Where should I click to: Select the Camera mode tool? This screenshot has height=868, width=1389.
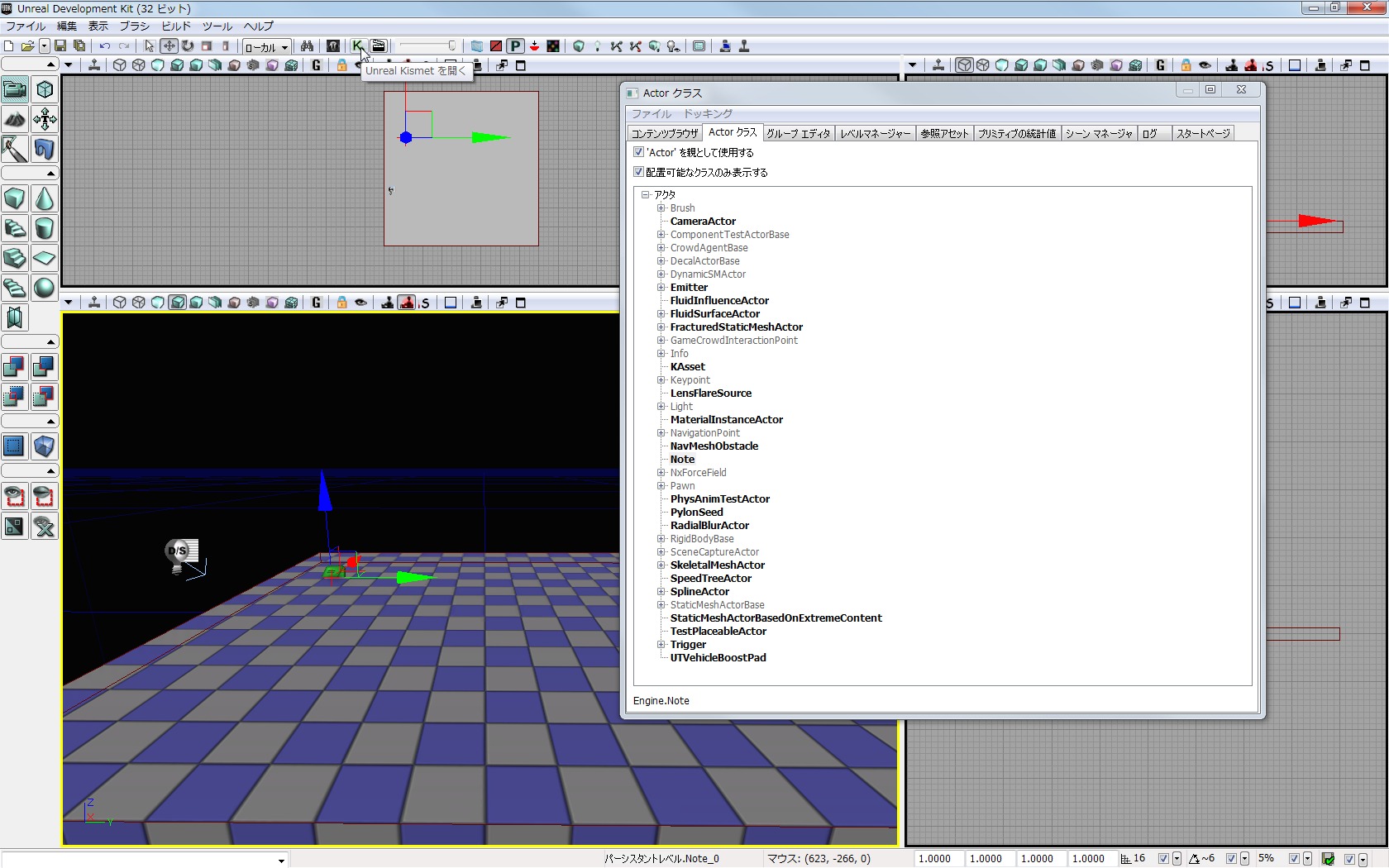[15, 89]
